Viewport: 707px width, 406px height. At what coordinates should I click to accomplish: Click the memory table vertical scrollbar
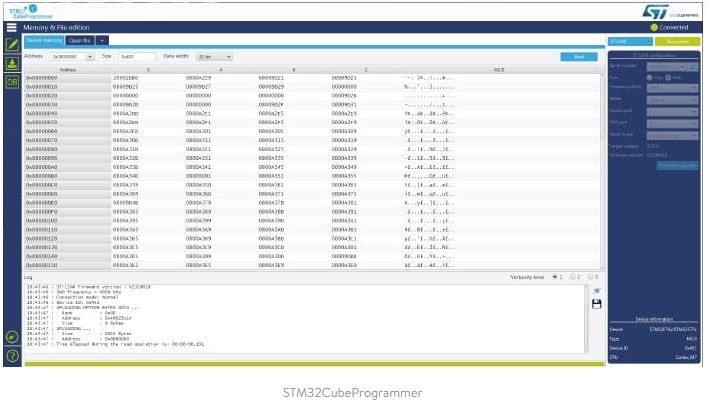coord(602,171)
